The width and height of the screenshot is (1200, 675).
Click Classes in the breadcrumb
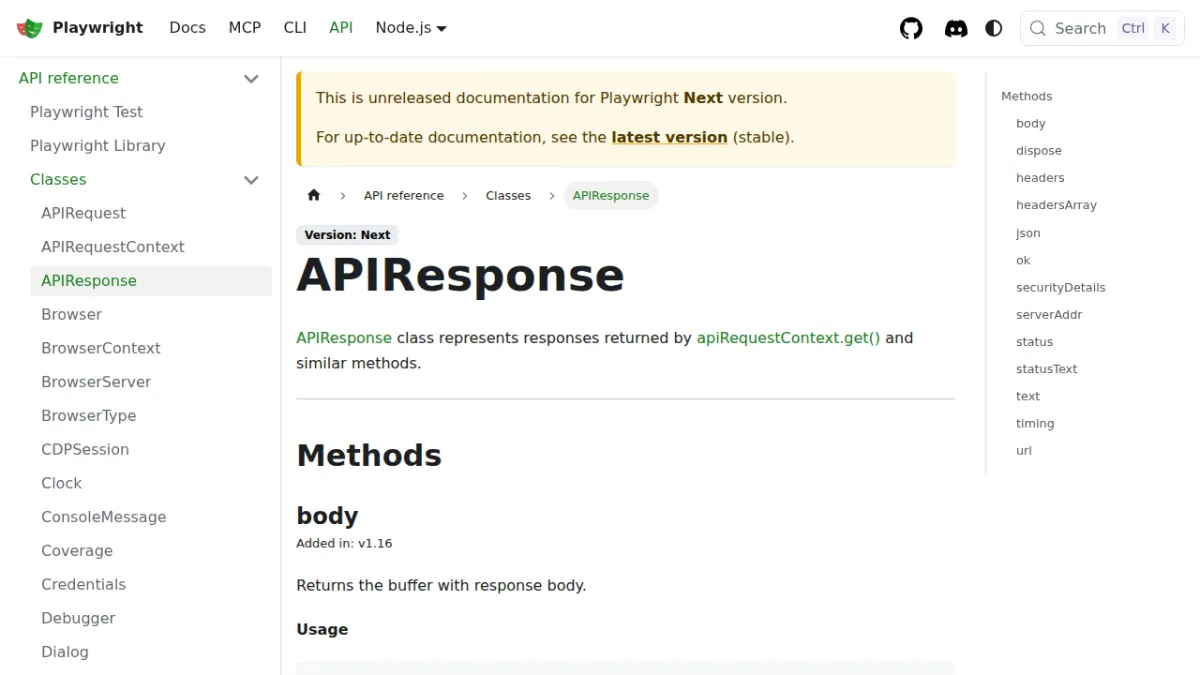pyautogui.click(x=508, y=195)
